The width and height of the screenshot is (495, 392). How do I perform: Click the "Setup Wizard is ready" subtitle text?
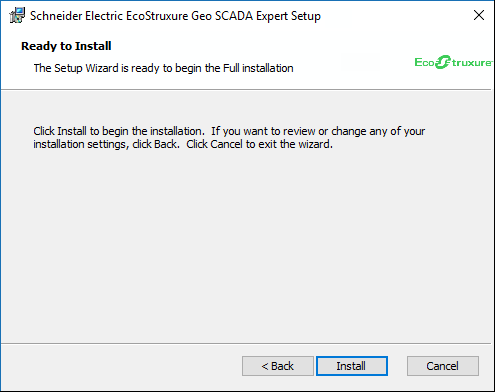[163, 68]
